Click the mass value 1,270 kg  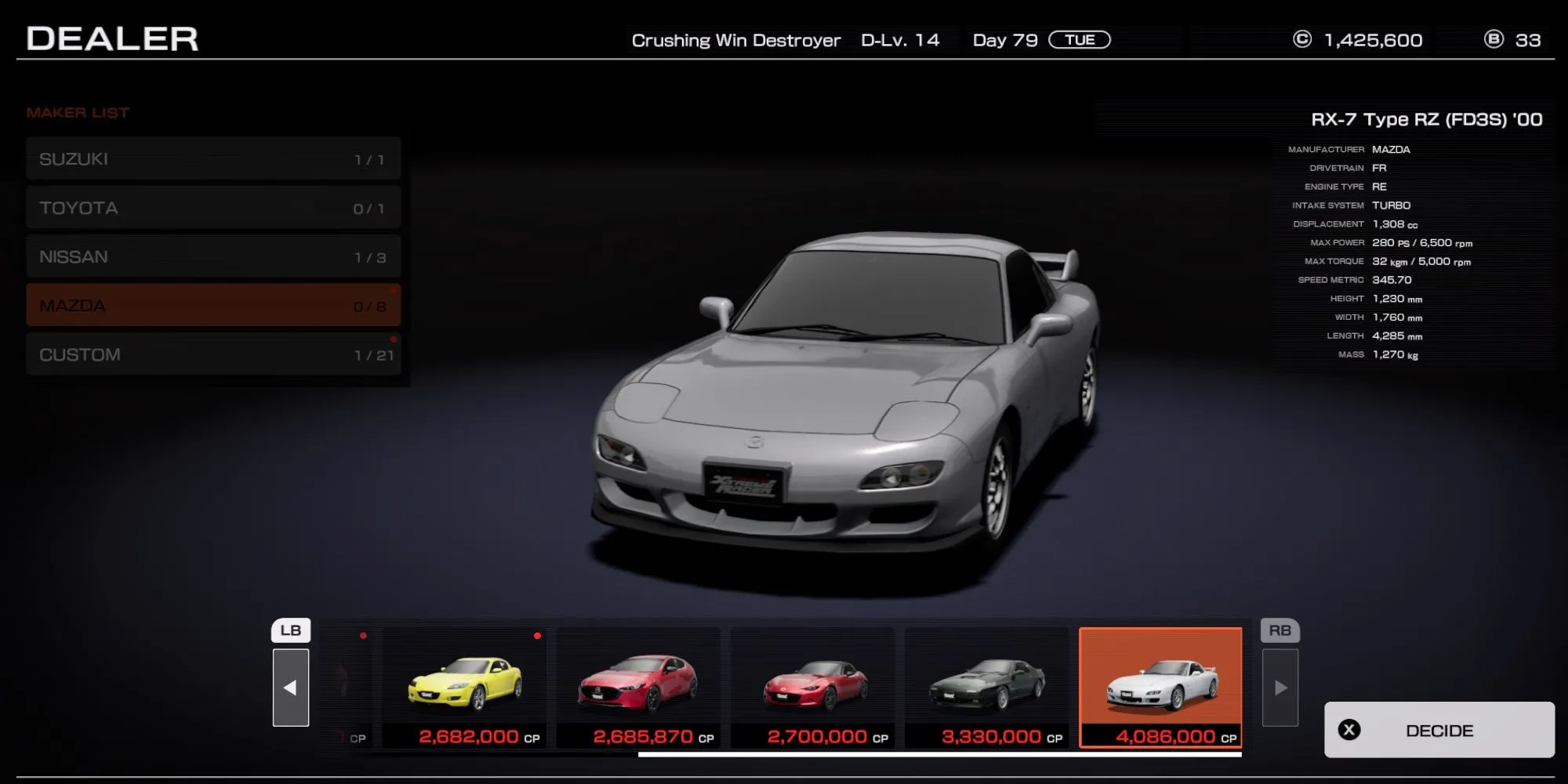(1395, 354)
